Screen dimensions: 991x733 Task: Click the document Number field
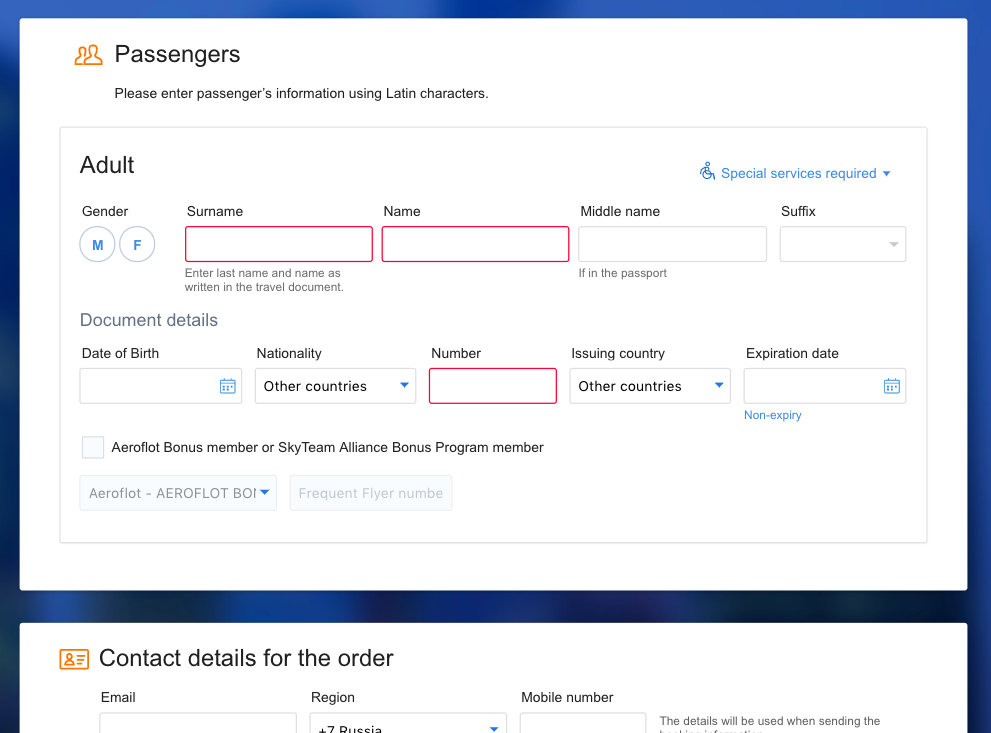click(493, 386)
